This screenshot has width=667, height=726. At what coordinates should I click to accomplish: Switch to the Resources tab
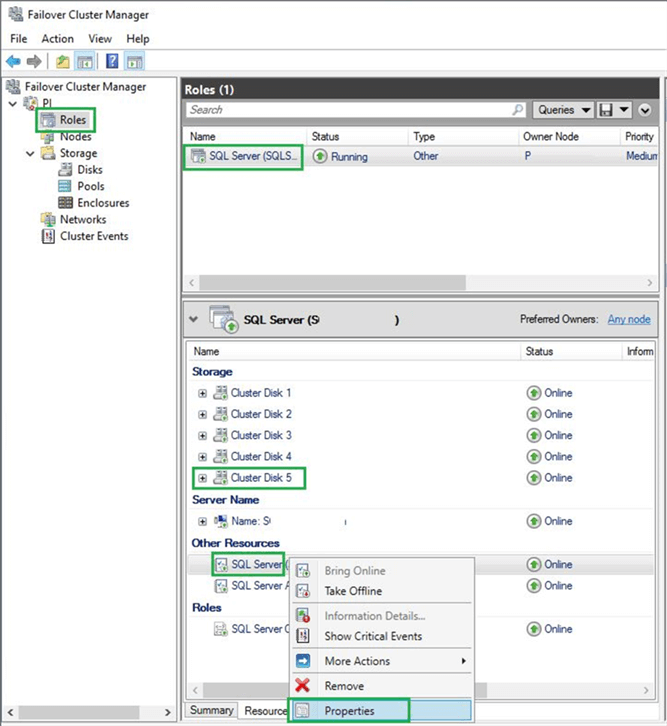coord(265,710)
